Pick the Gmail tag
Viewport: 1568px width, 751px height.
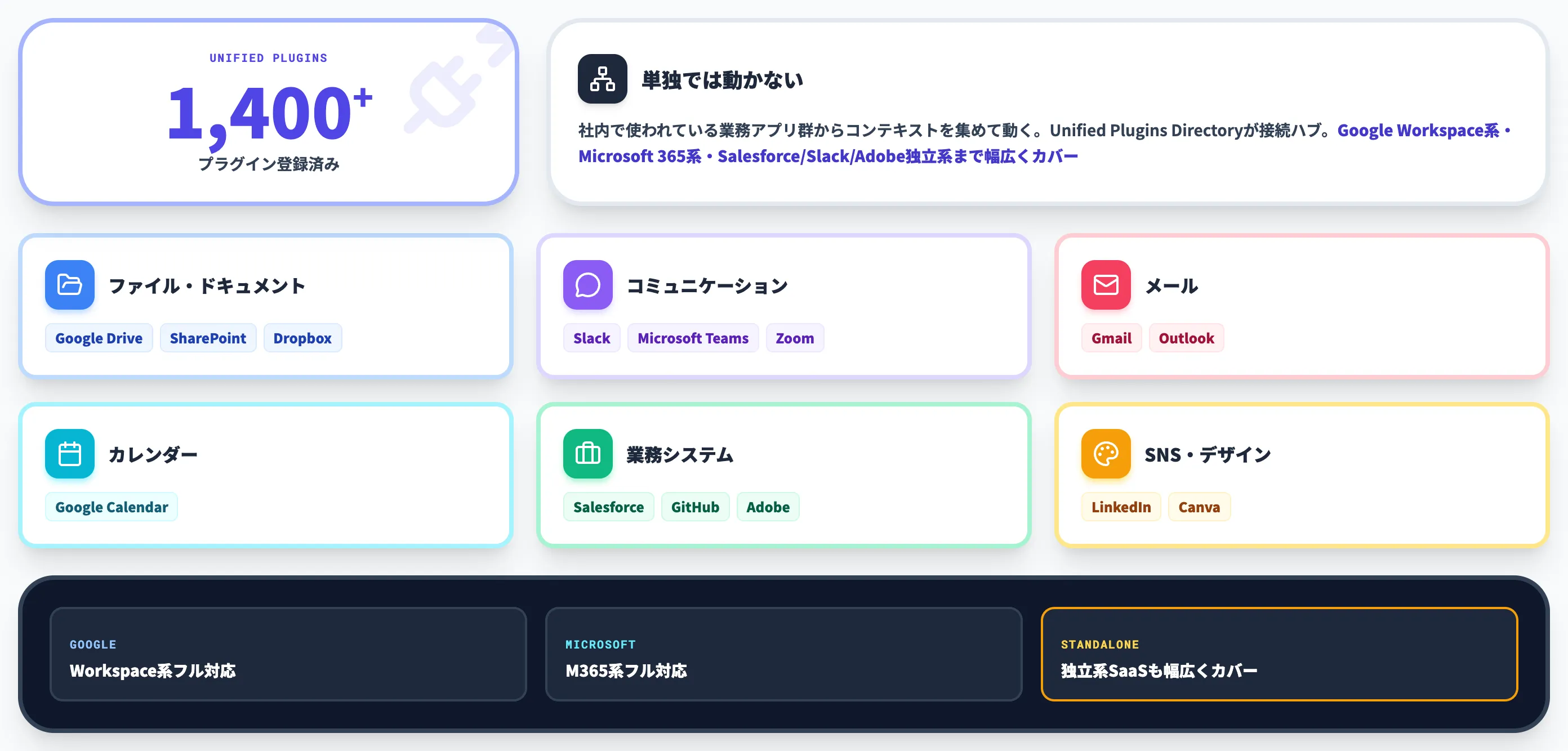pos(1111,338)
